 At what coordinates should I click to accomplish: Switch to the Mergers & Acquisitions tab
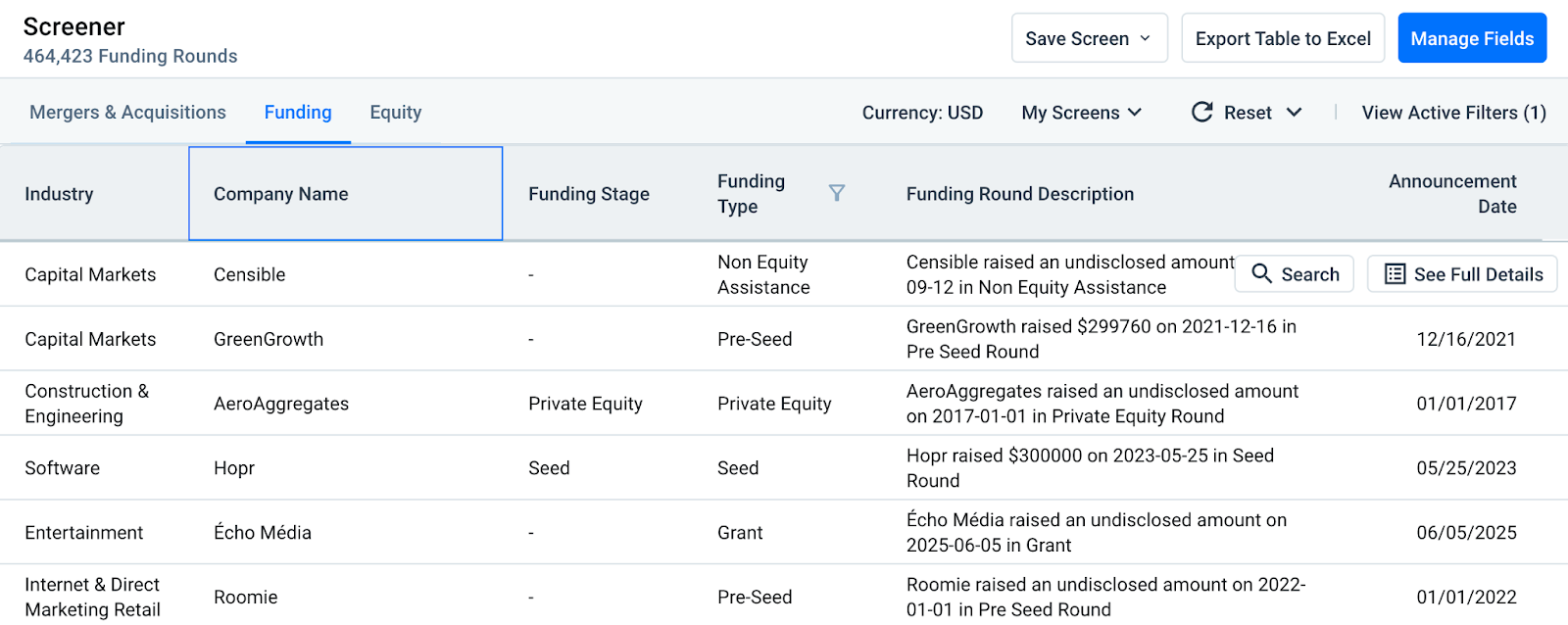pyautogui.click(x=127, y=113)
